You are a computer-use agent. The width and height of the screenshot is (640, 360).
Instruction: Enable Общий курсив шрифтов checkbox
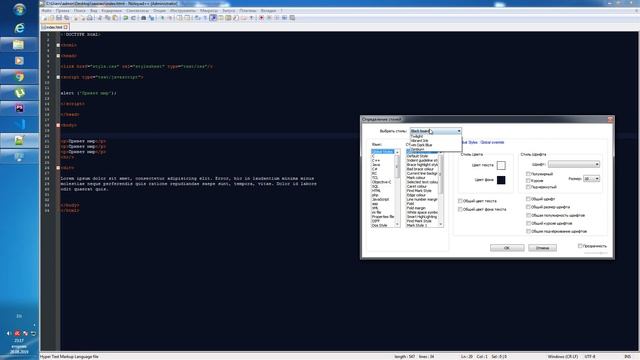point(528,223)
